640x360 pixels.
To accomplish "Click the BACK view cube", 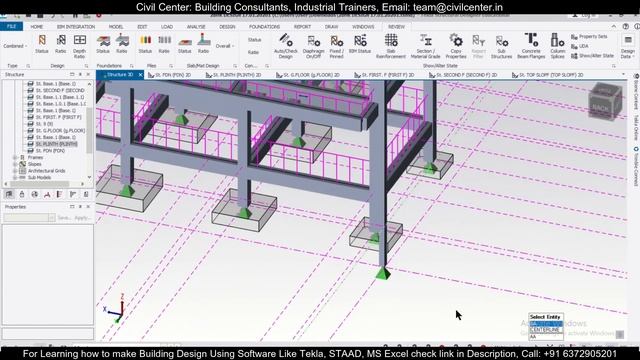I will pos(604,102).
